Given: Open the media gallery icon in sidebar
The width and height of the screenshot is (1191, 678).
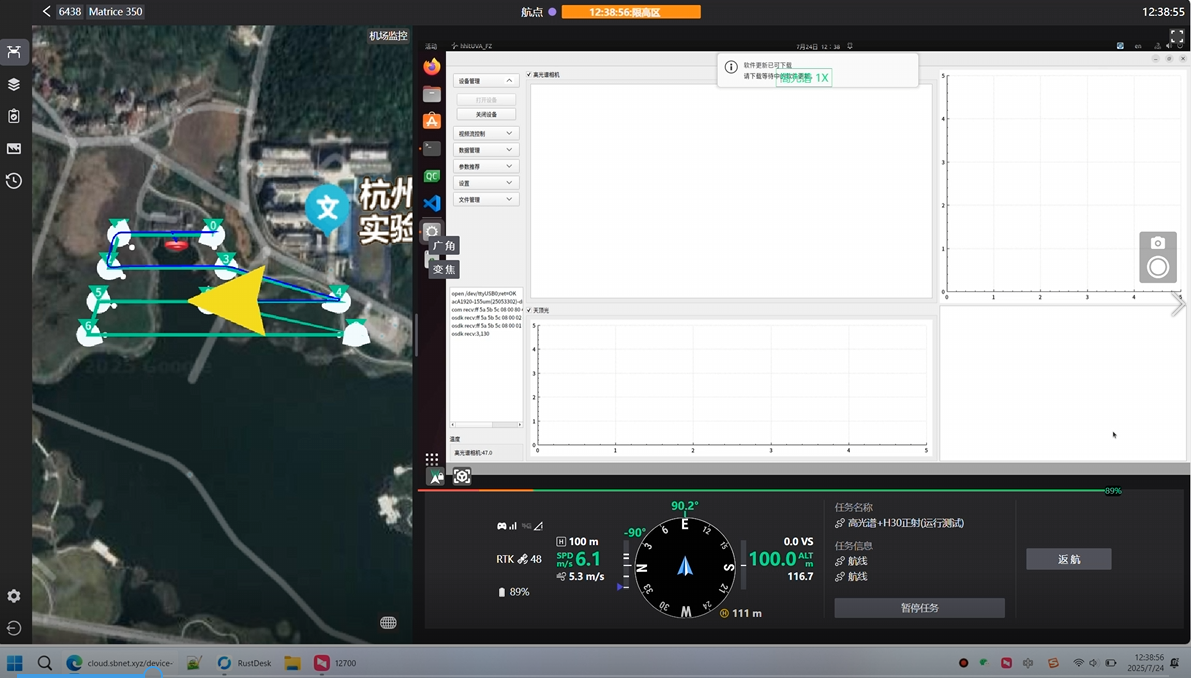Looking at the screenshot, I should click(14, 149).
